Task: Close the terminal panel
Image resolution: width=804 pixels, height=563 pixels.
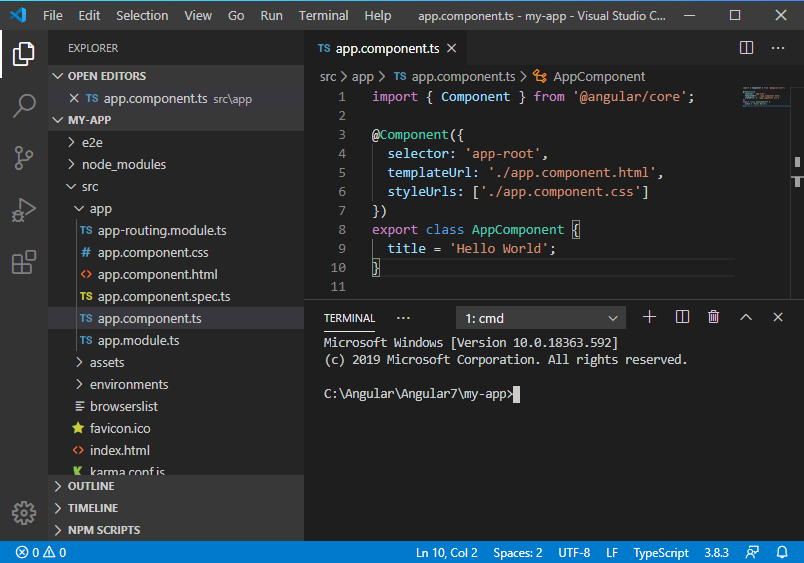Action: (777, 317)
